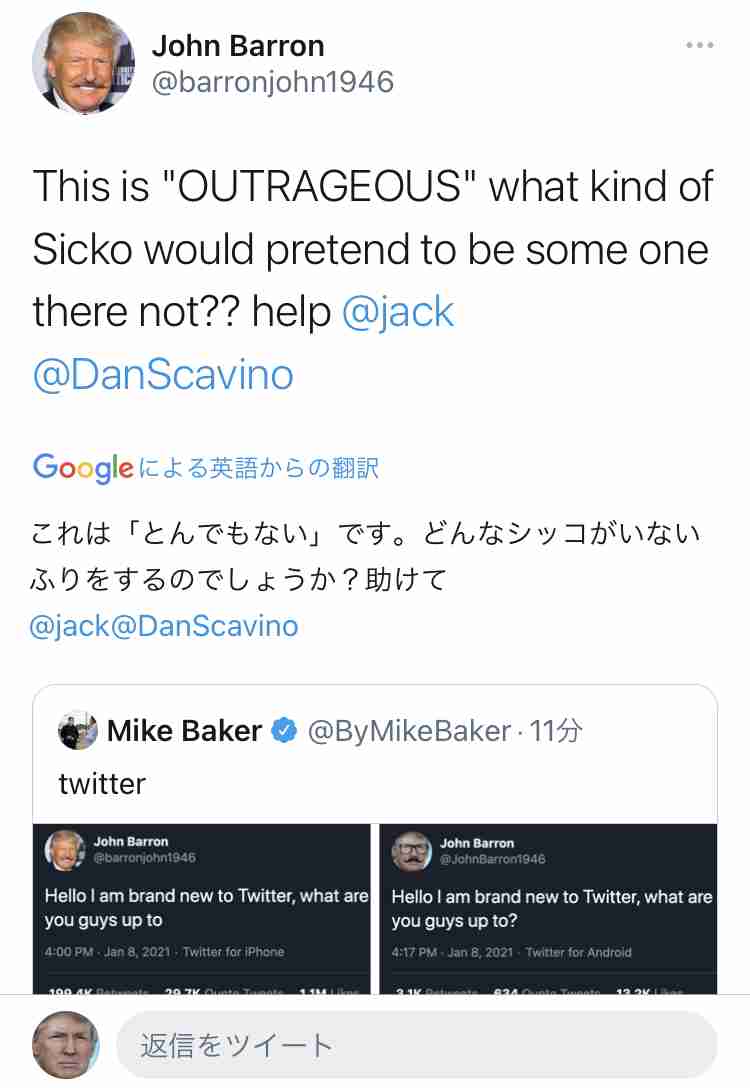Open @jack mention in the tweet

click(x=398, y=312)
